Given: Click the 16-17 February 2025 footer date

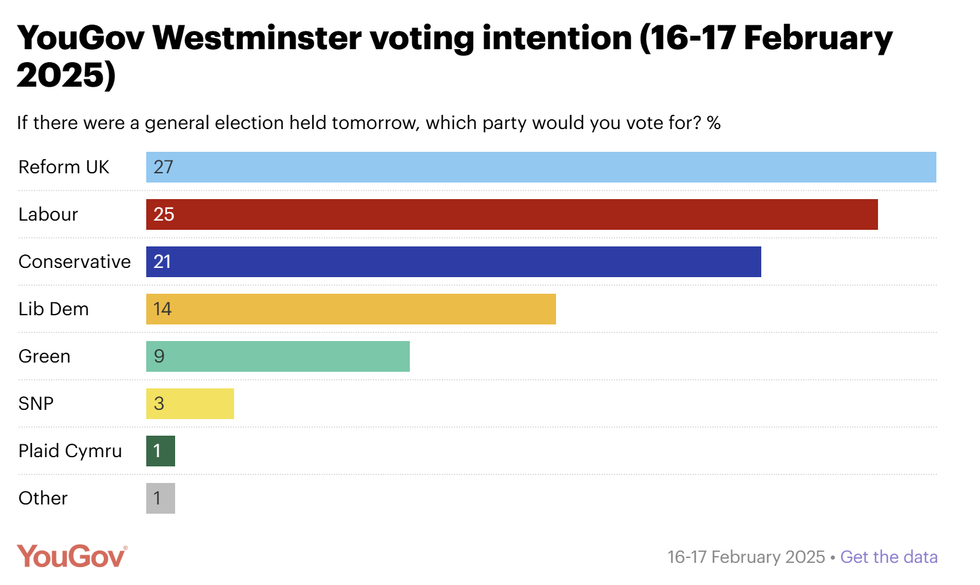Looking at the screenshot, I should tap(746, 557).
